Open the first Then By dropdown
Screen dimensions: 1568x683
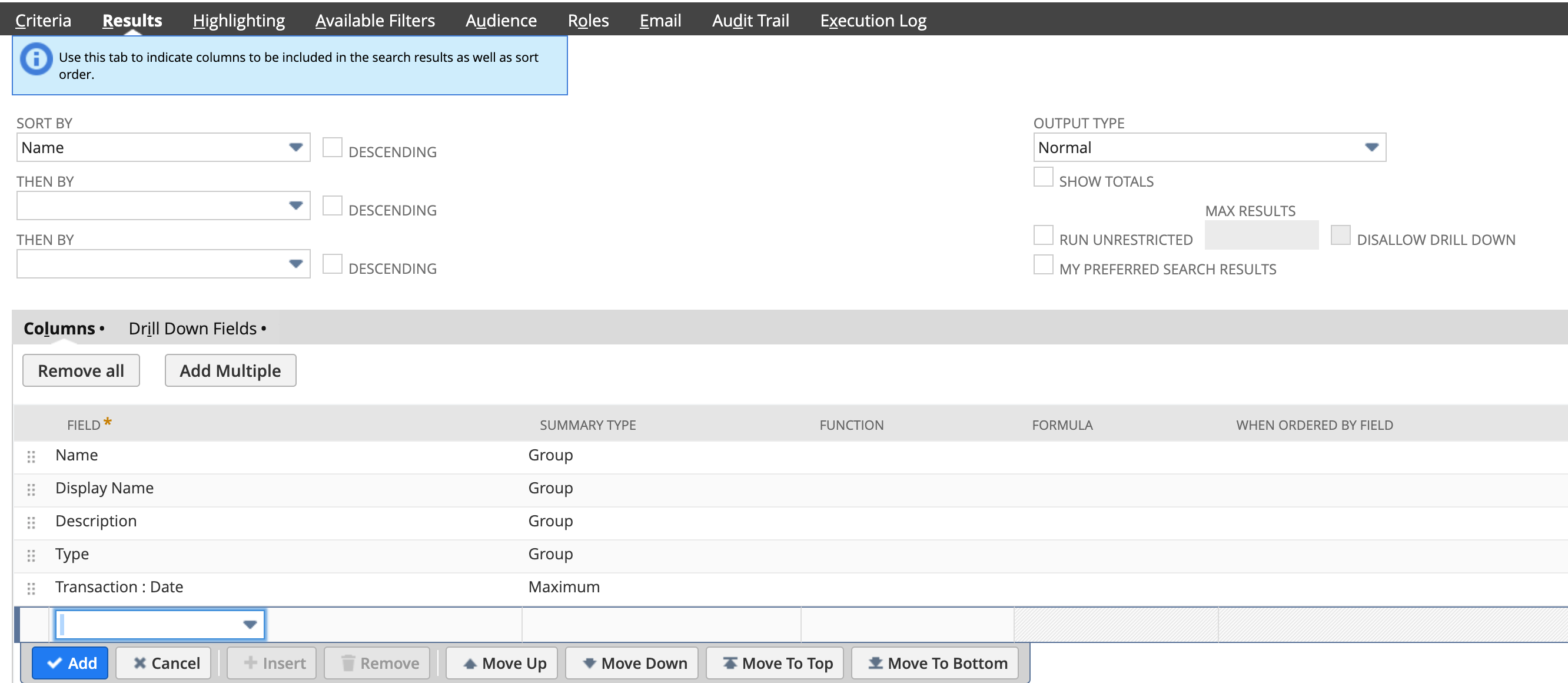click(163, 205)
